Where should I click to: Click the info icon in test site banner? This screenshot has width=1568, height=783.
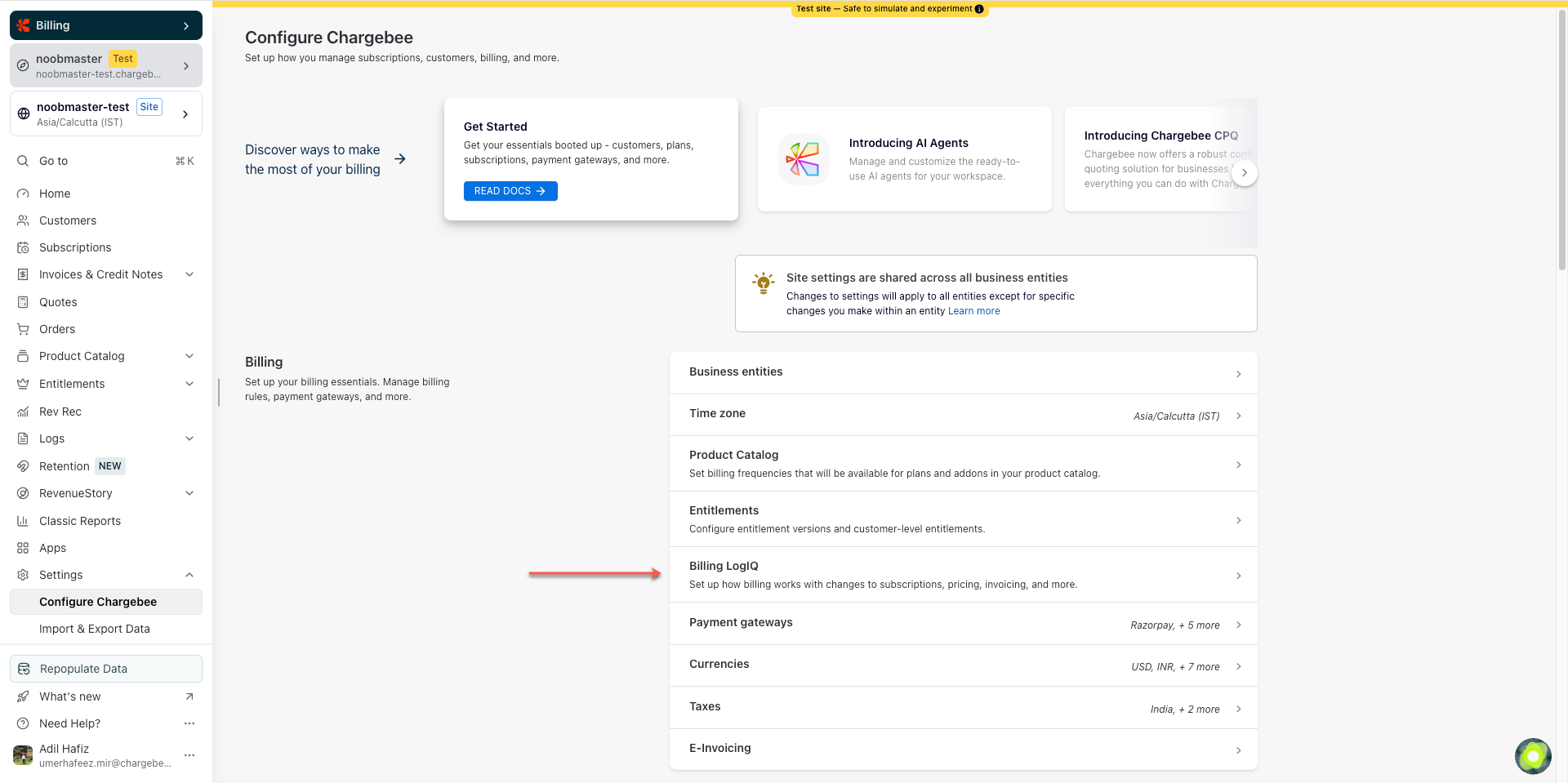click(x=979, y=9)
